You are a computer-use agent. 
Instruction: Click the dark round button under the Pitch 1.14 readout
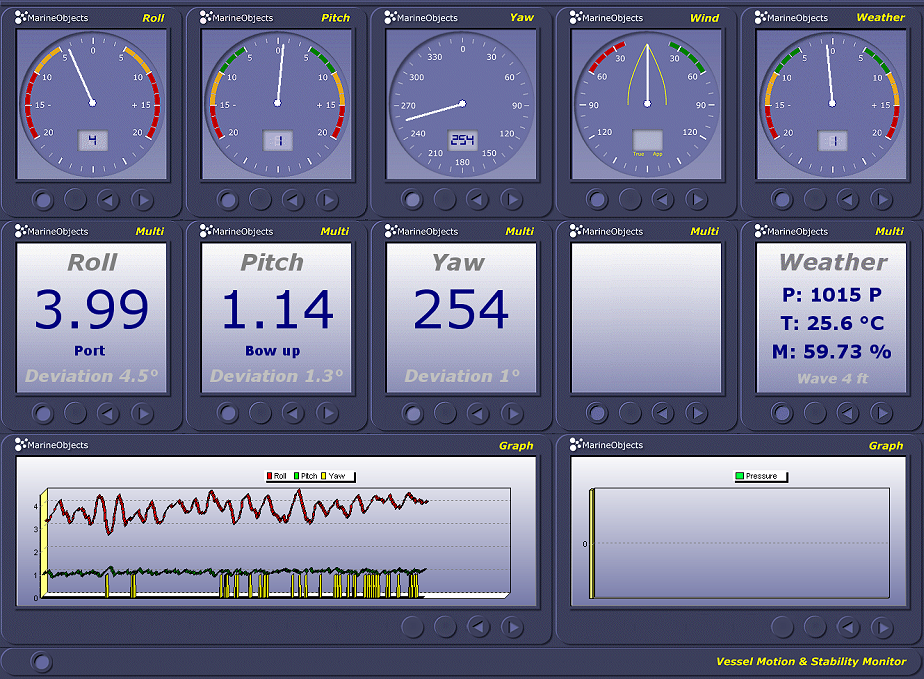pos(260,414)
